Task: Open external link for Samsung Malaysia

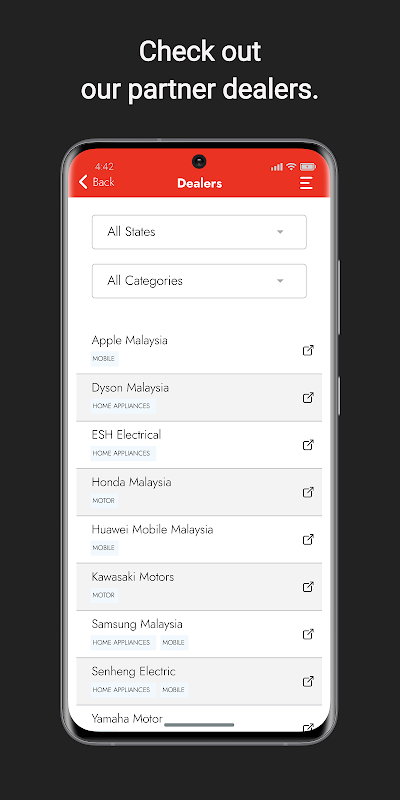Action: [308, 634]
